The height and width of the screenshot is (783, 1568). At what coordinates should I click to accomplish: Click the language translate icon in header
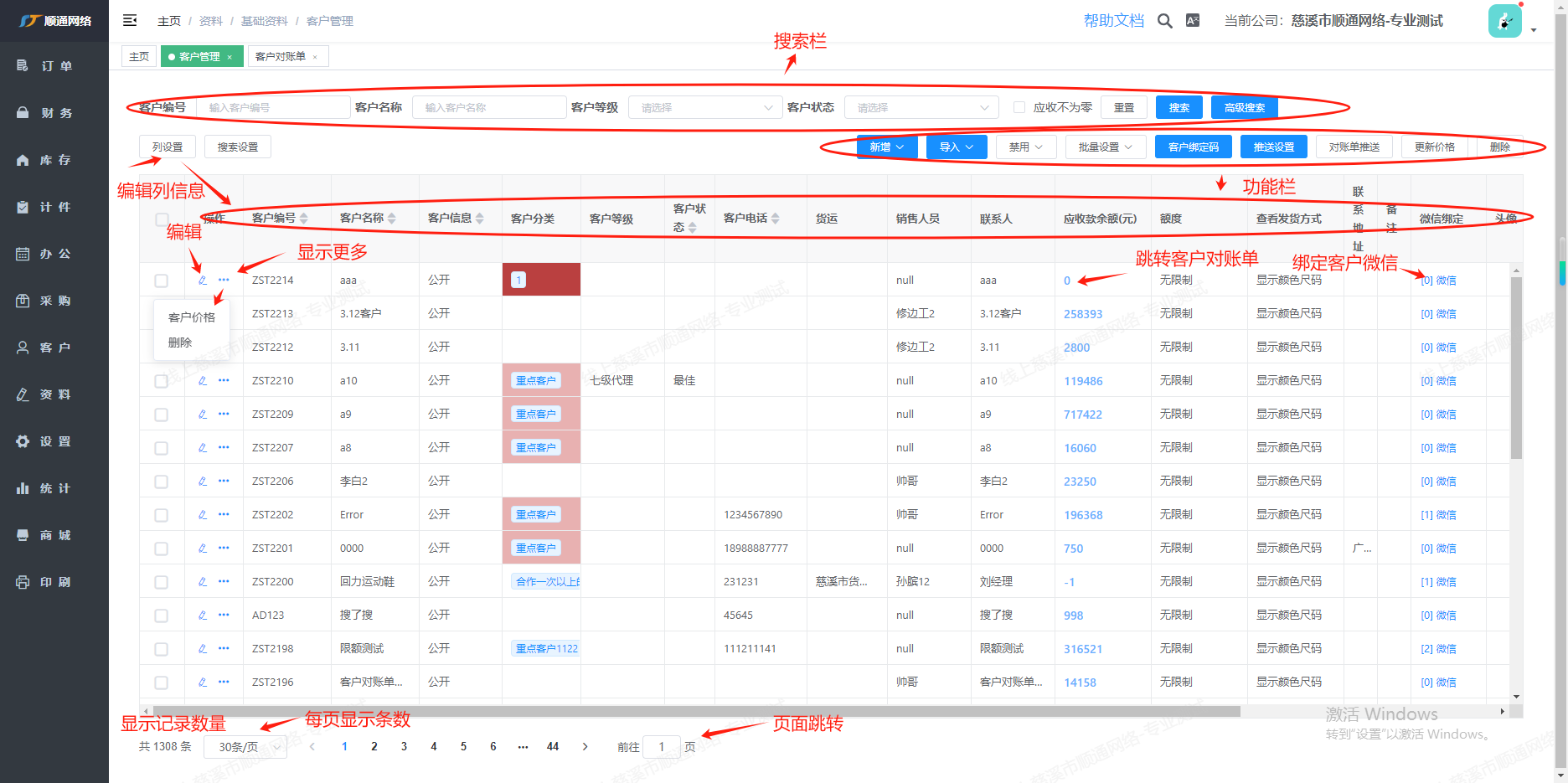(1193, 21)
